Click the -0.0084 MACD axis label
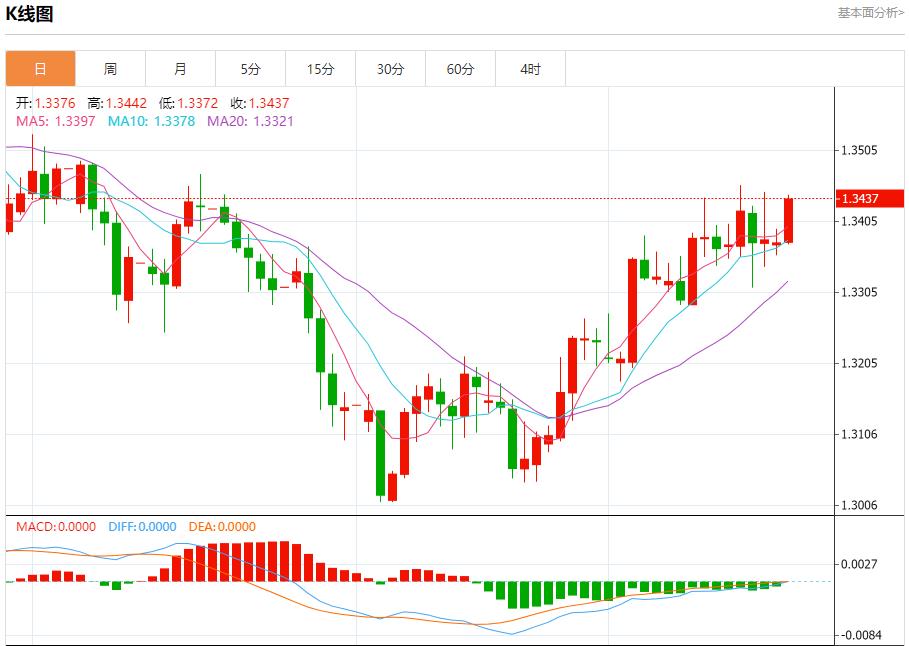 [x=859, y=635]
